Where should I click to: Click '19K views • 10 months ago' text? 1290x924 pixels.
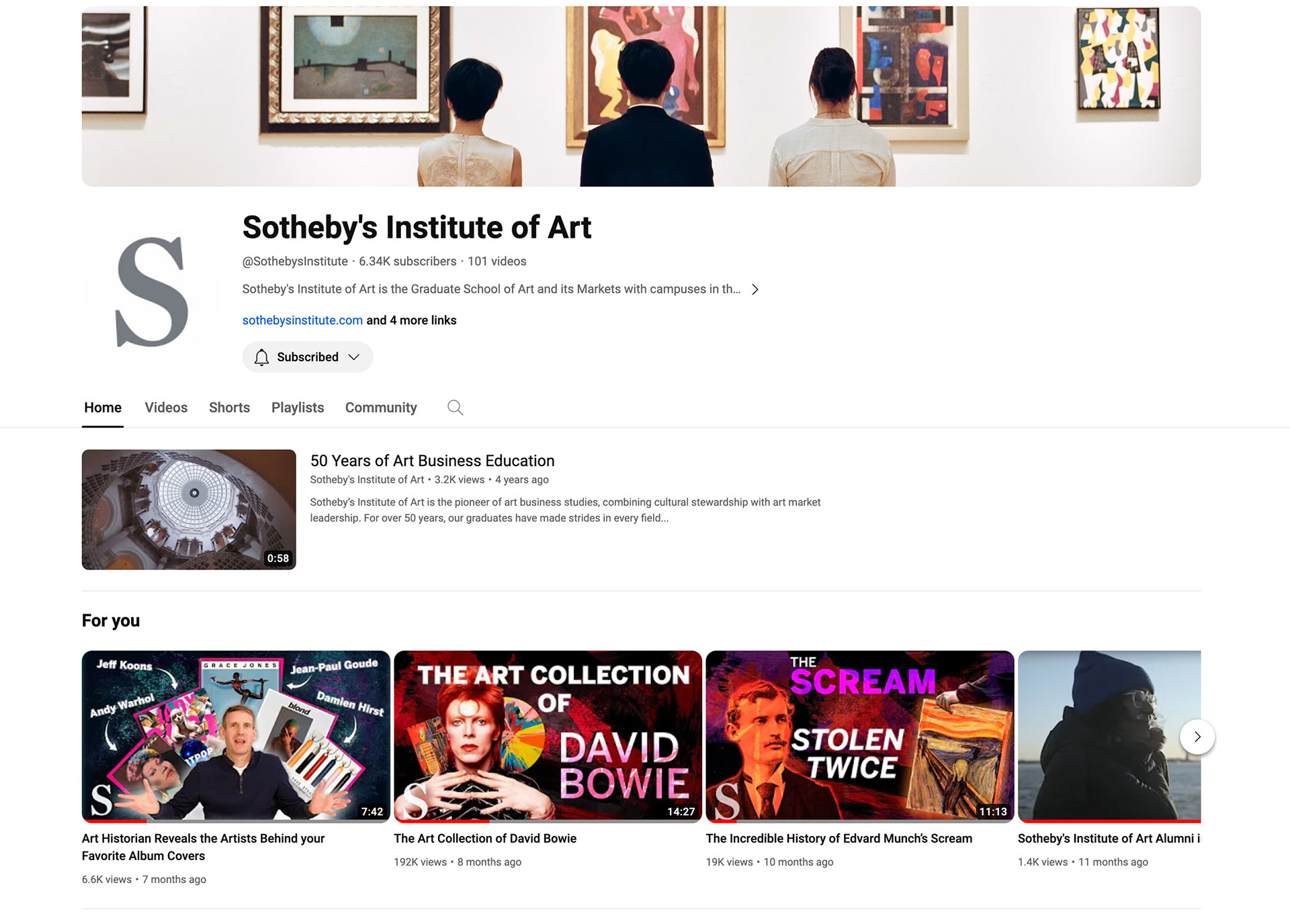[x=769, y=862]
